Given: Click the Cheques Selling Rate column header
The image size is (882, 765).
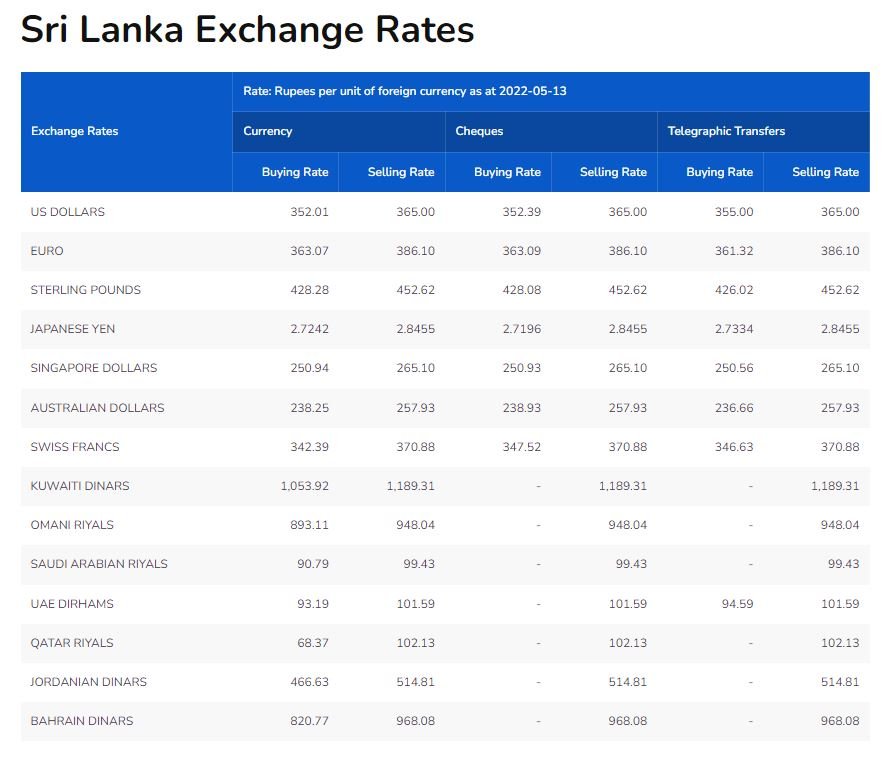Looking at the screenshot, I should coord(613,172).
